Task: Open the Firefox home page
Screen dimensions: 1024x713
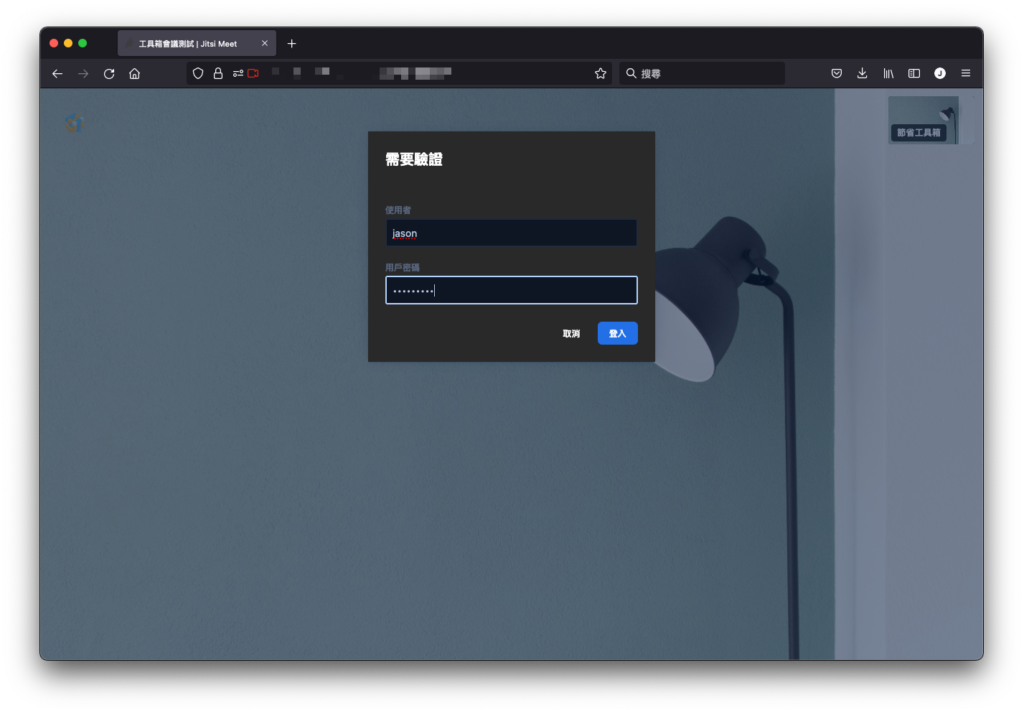Action: (135, 74)
